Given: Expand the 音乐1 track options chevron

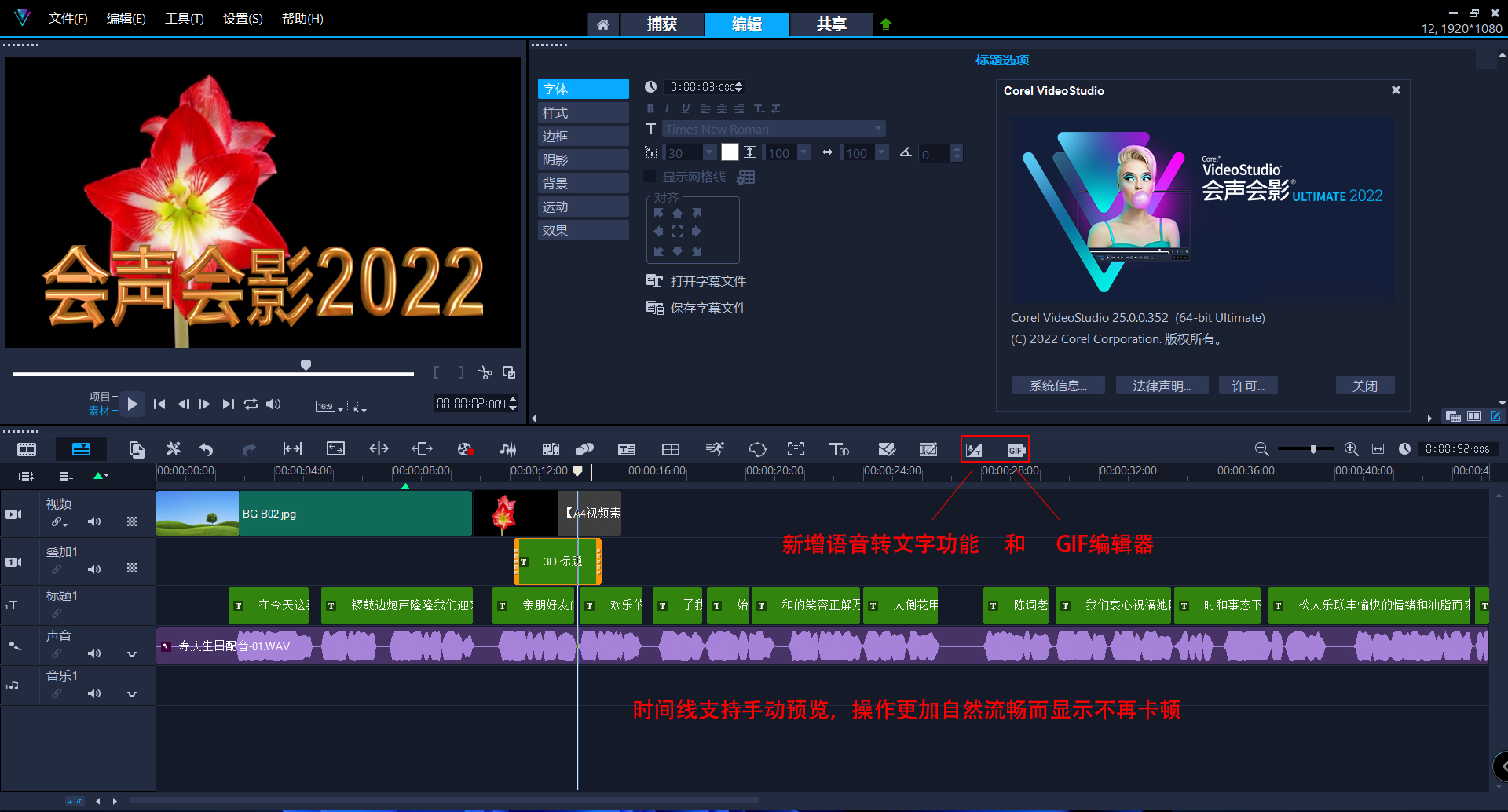Looking at the screenshot, I should [x=132, y=693].
